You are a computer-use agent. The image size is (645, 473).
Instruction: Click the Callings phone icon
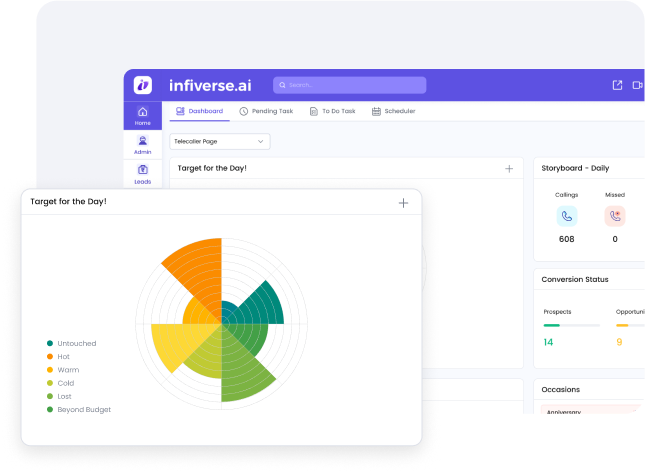click(567, 215)
